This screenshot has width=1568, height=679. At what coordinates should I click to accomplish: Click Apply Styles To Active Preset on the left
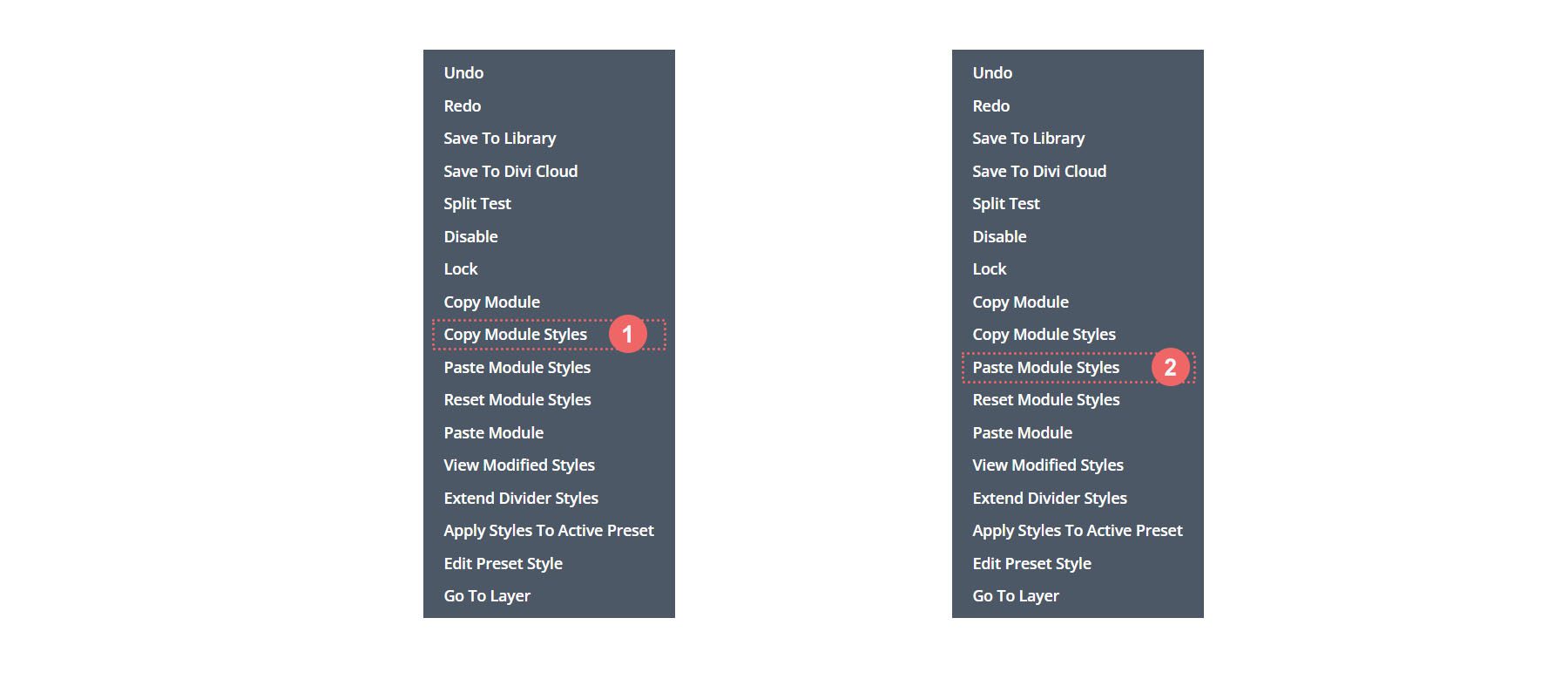pyautogui.click(x=548, y=530)
